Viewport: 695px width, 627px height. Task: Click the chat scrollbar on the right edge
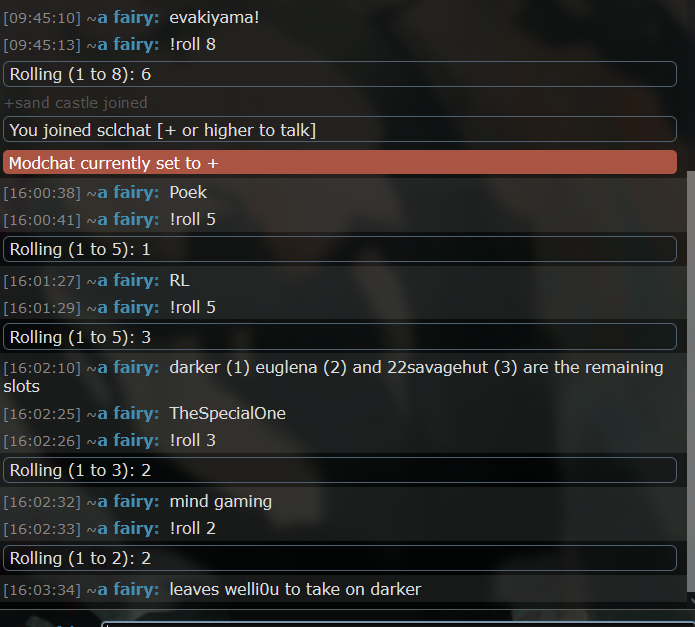[691, 381]
